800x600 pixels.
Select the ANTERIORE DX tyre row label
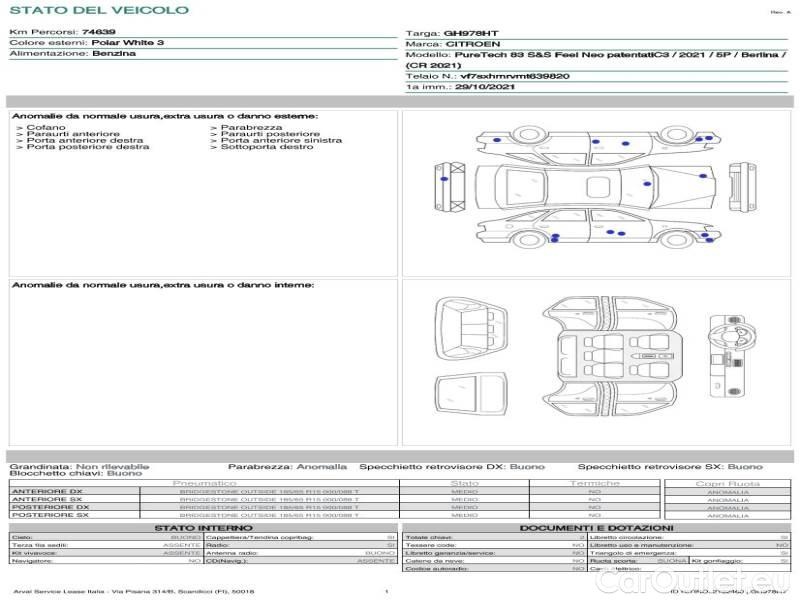[x=47, y=491]
